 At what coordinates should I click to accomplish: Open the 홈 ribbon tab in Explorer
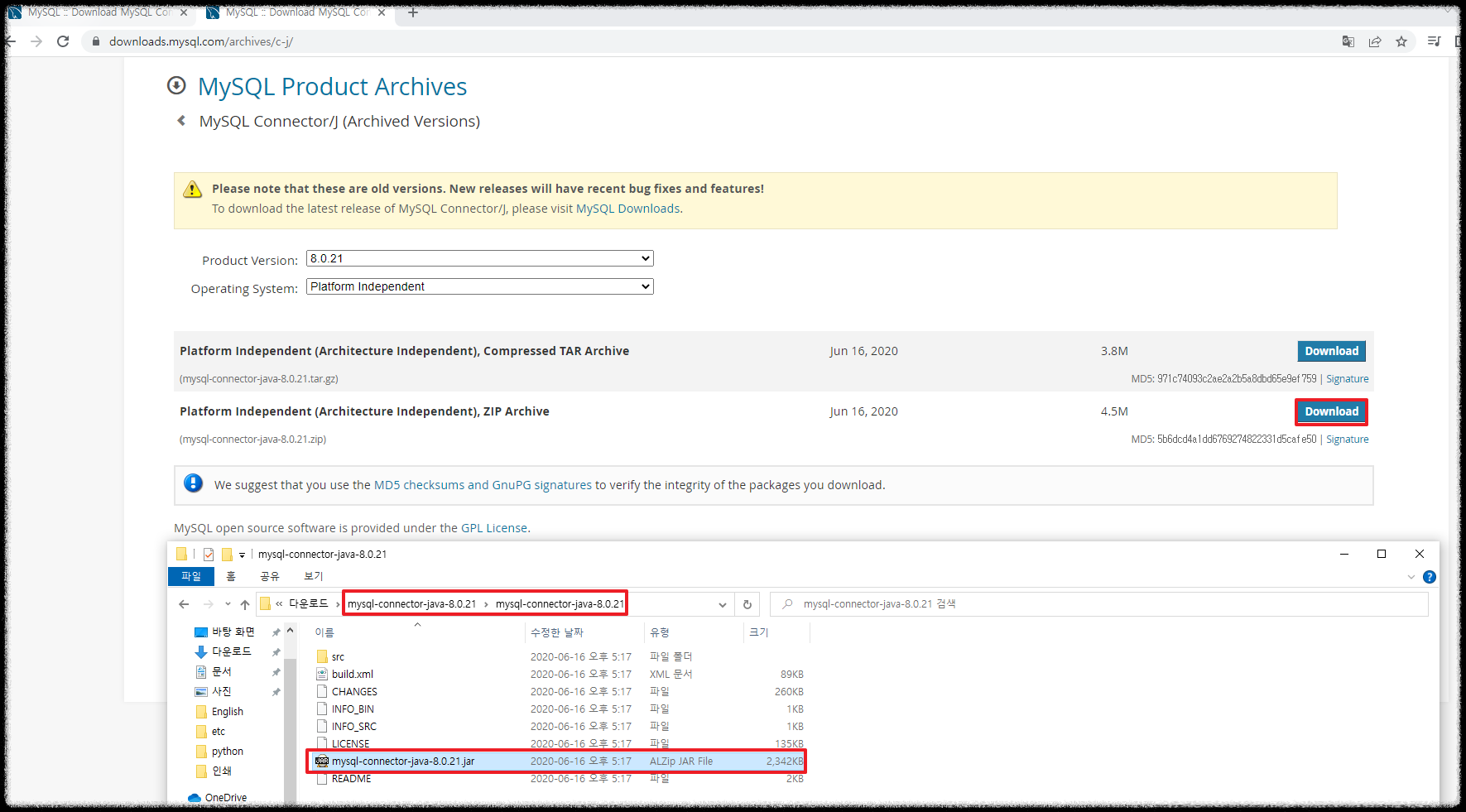click(231, 576)
